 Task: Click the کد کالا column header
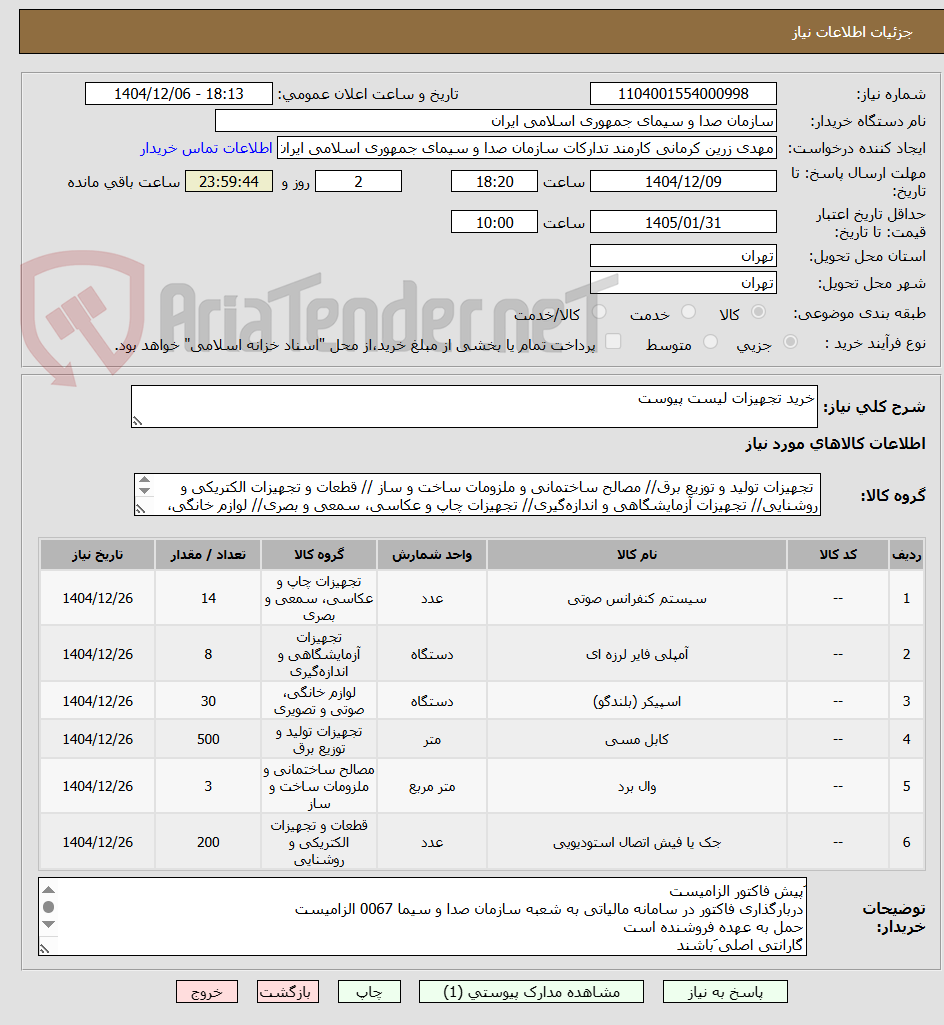[838, 555]
